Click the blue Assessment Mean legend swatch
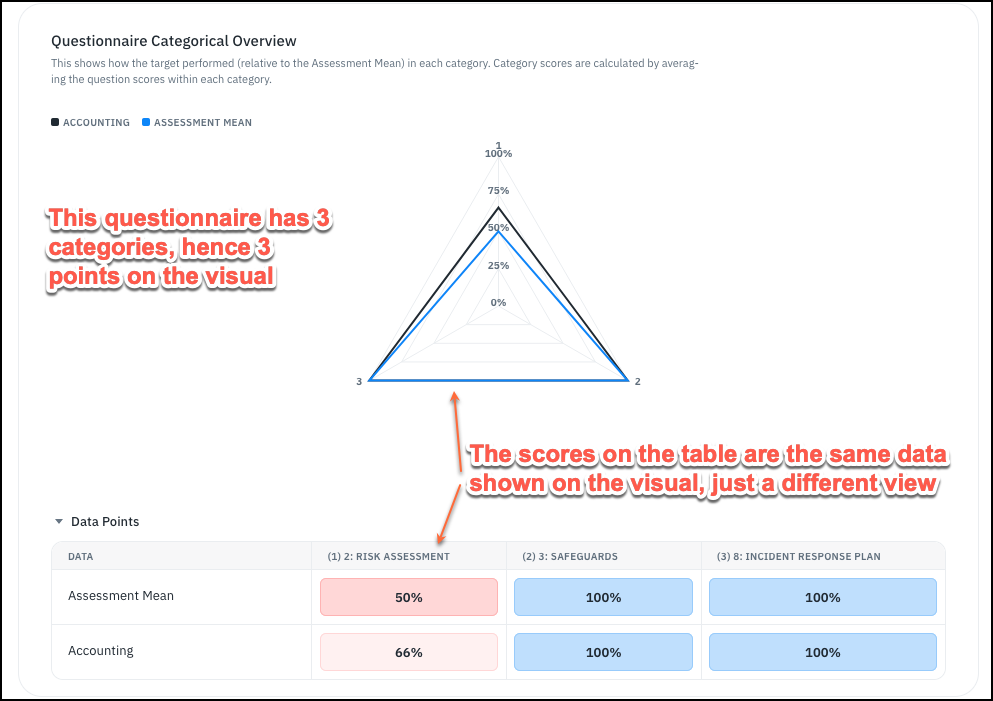993x701 pixels. 146,122
